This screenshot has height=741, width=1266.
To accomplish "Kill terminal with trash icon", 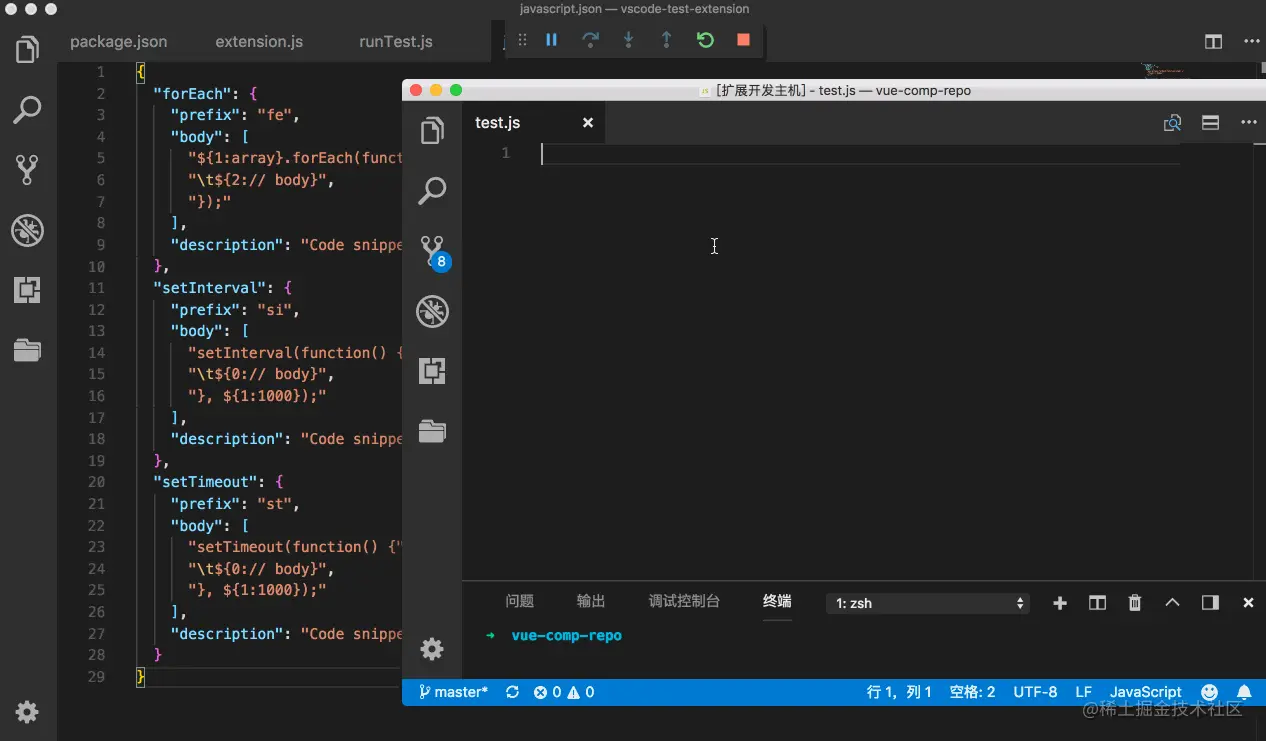I will point(1135,603).
